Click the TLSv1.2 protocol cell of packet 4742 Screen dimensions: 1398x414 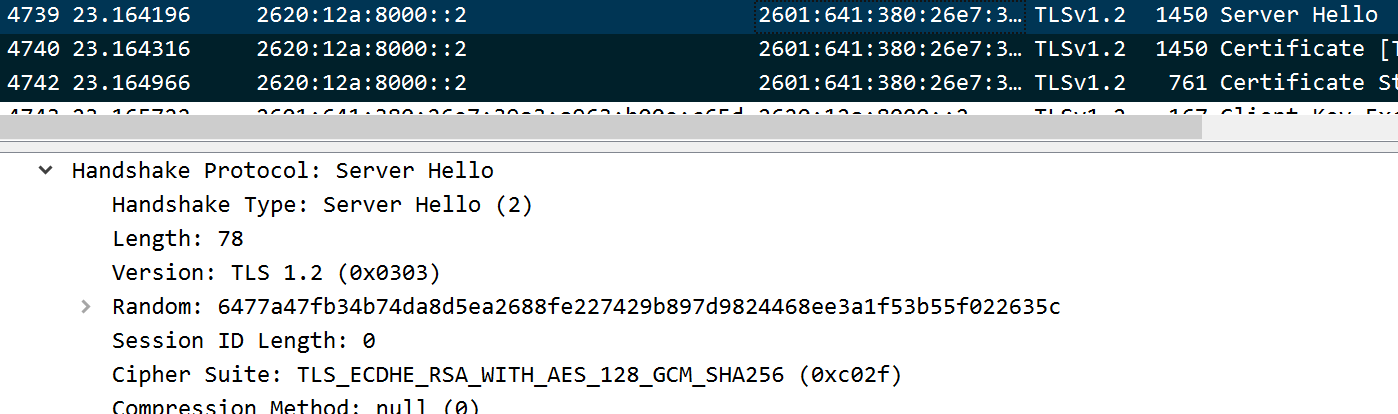click(1080, 83)
